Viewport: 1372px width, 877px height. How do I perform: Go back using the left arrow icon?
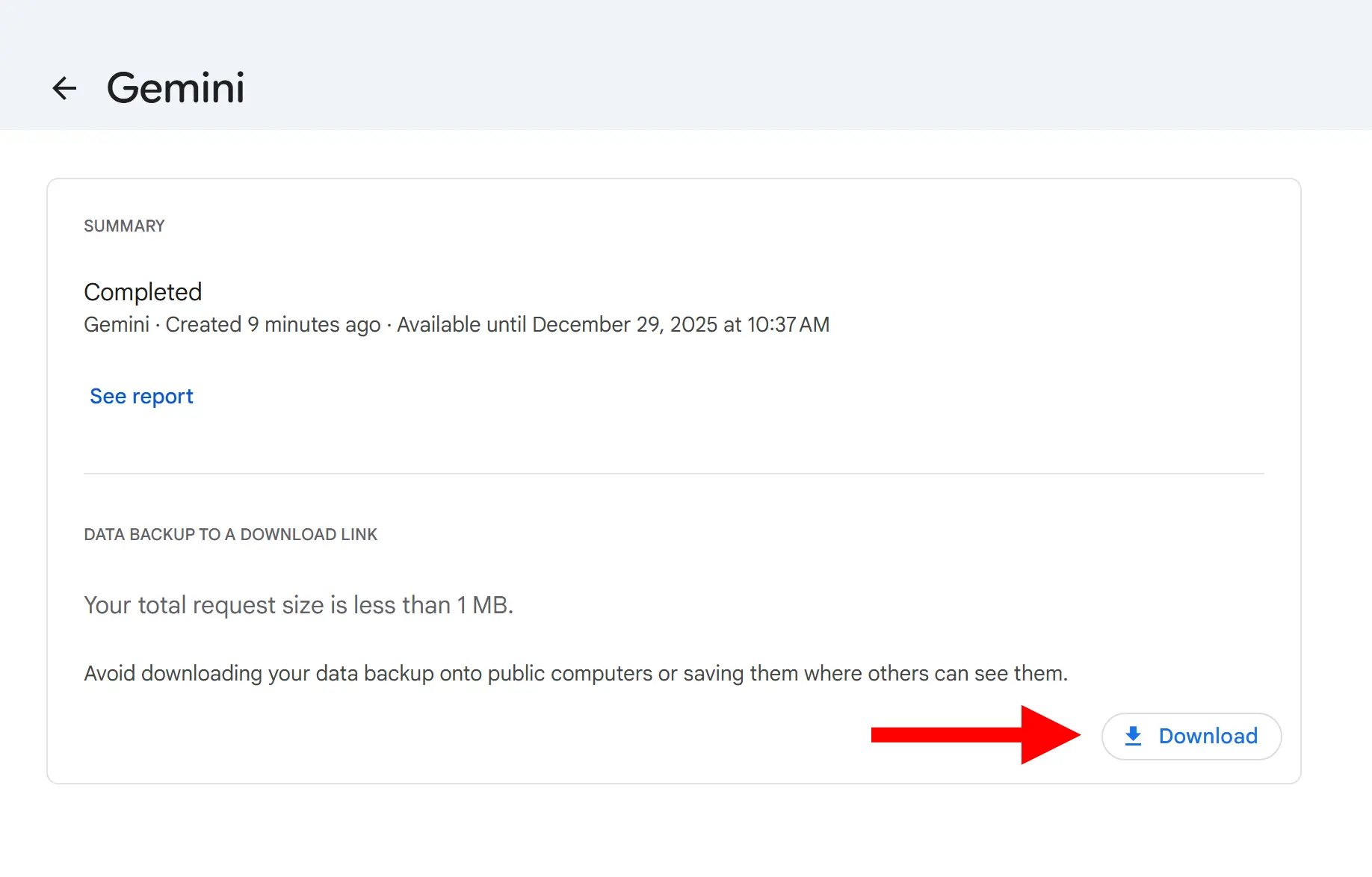click(x=64, y=88)
